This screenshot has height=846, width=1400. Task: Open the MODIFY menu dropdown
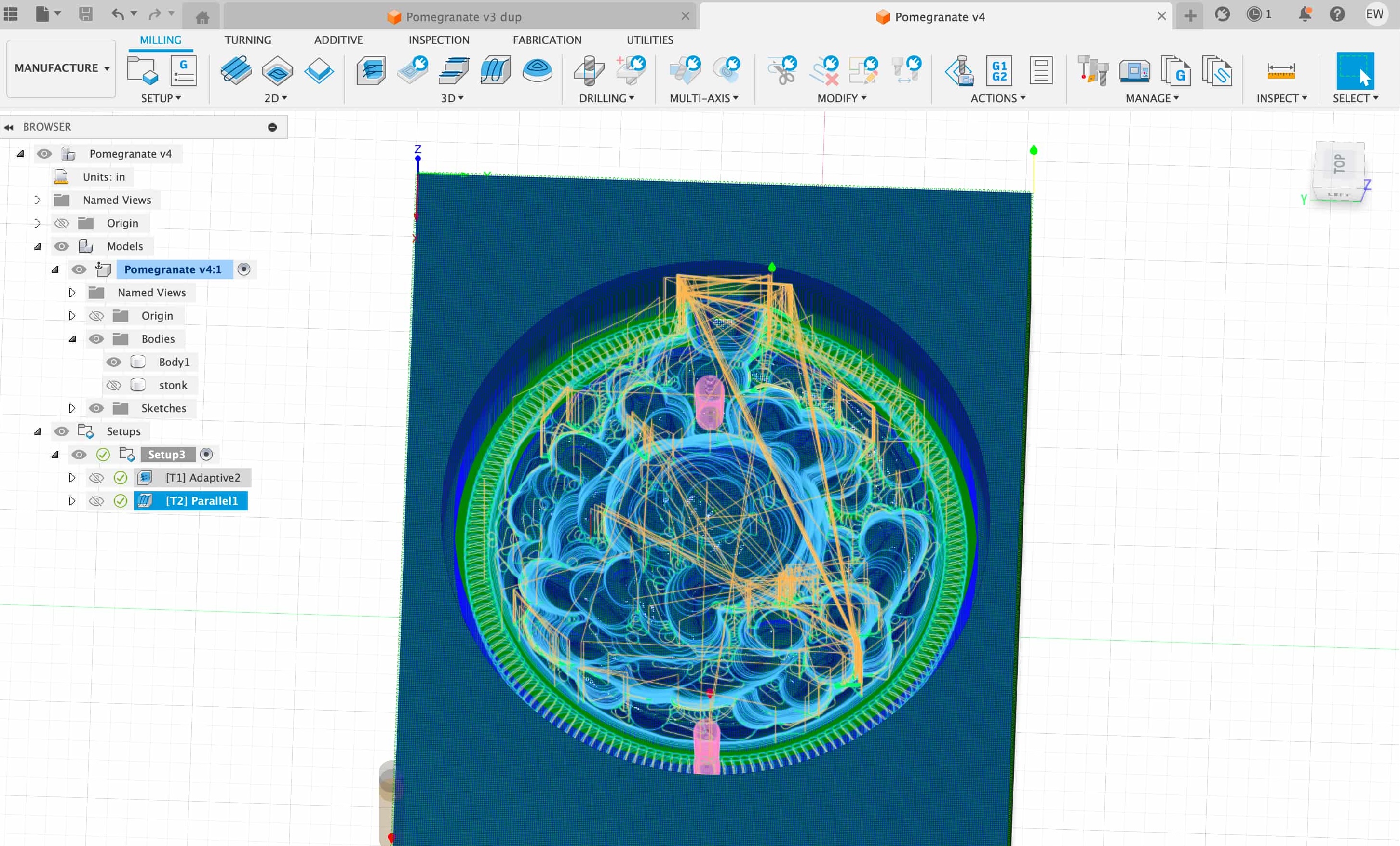pos(841,98)
